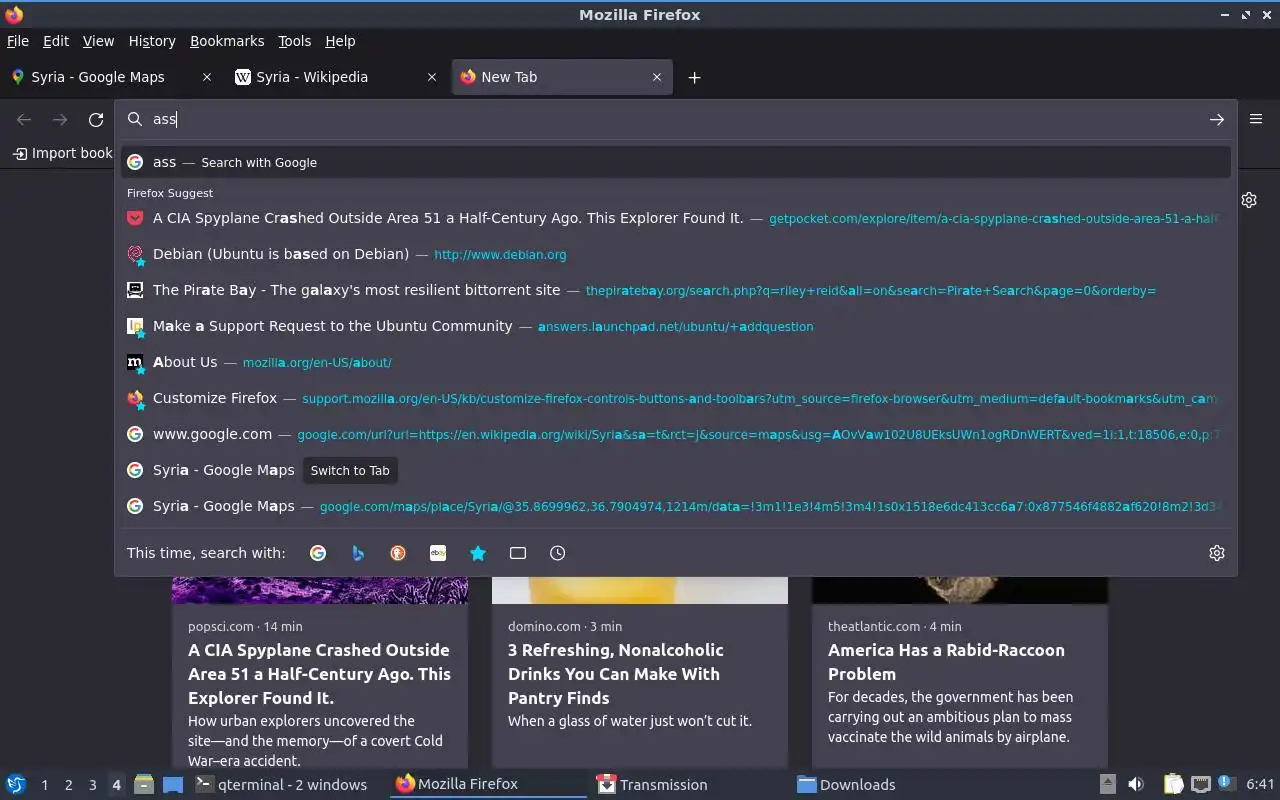Go forward with the forward arrow

(x=60, y=120)
